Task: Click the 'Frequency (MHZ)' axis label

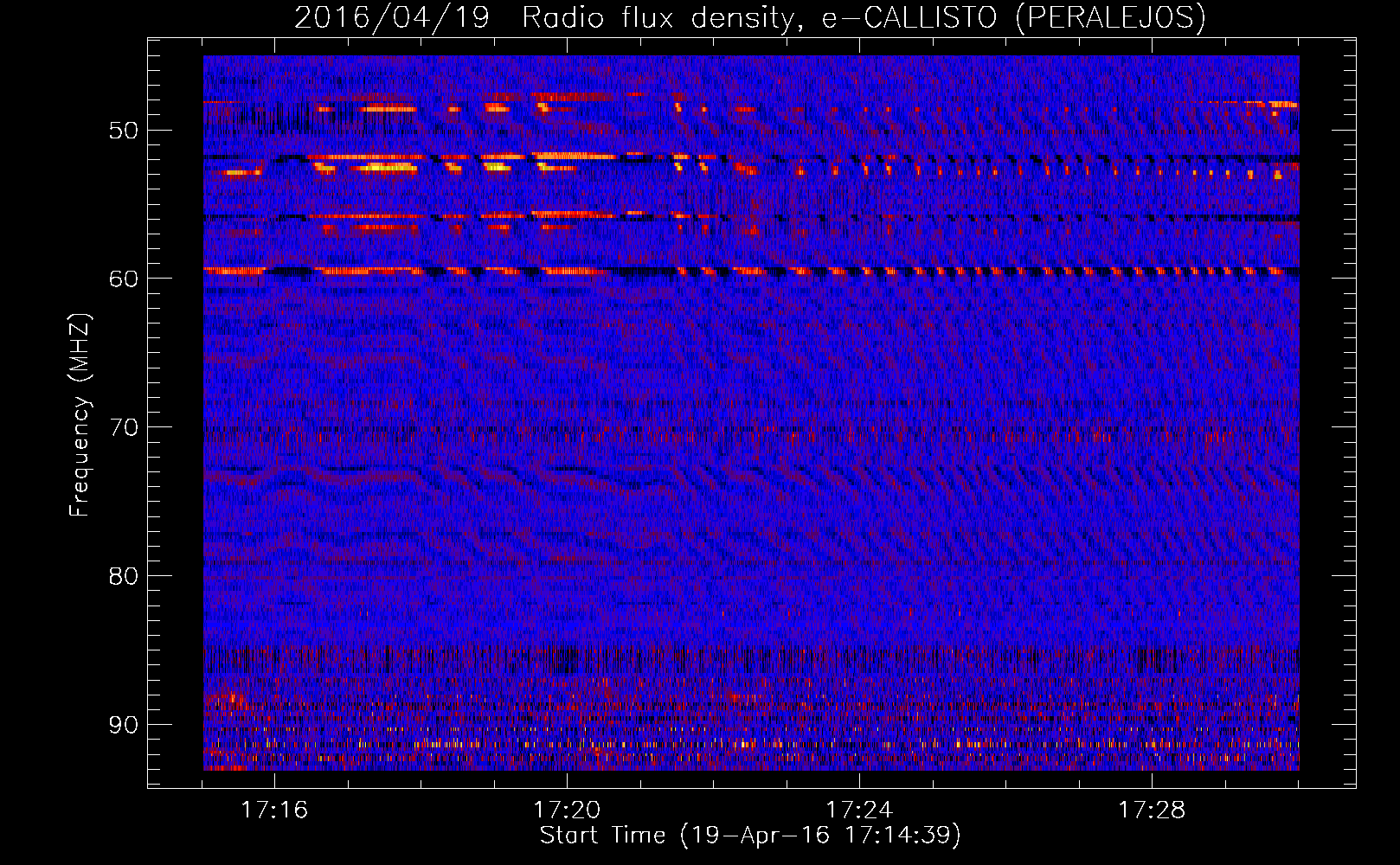Action: (80, 415)
